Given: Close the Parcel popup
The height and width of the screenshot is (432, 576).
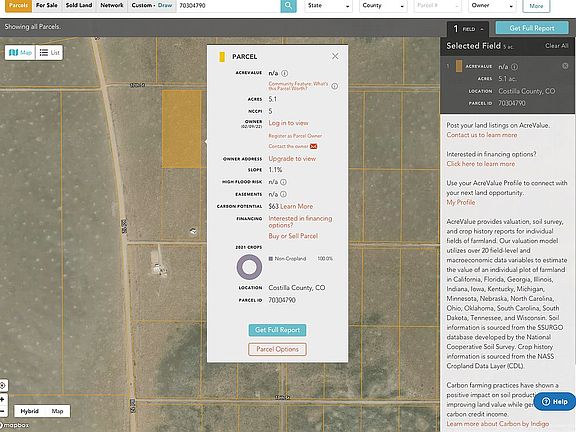Looking at the screenshot, I should coord(335,56).
